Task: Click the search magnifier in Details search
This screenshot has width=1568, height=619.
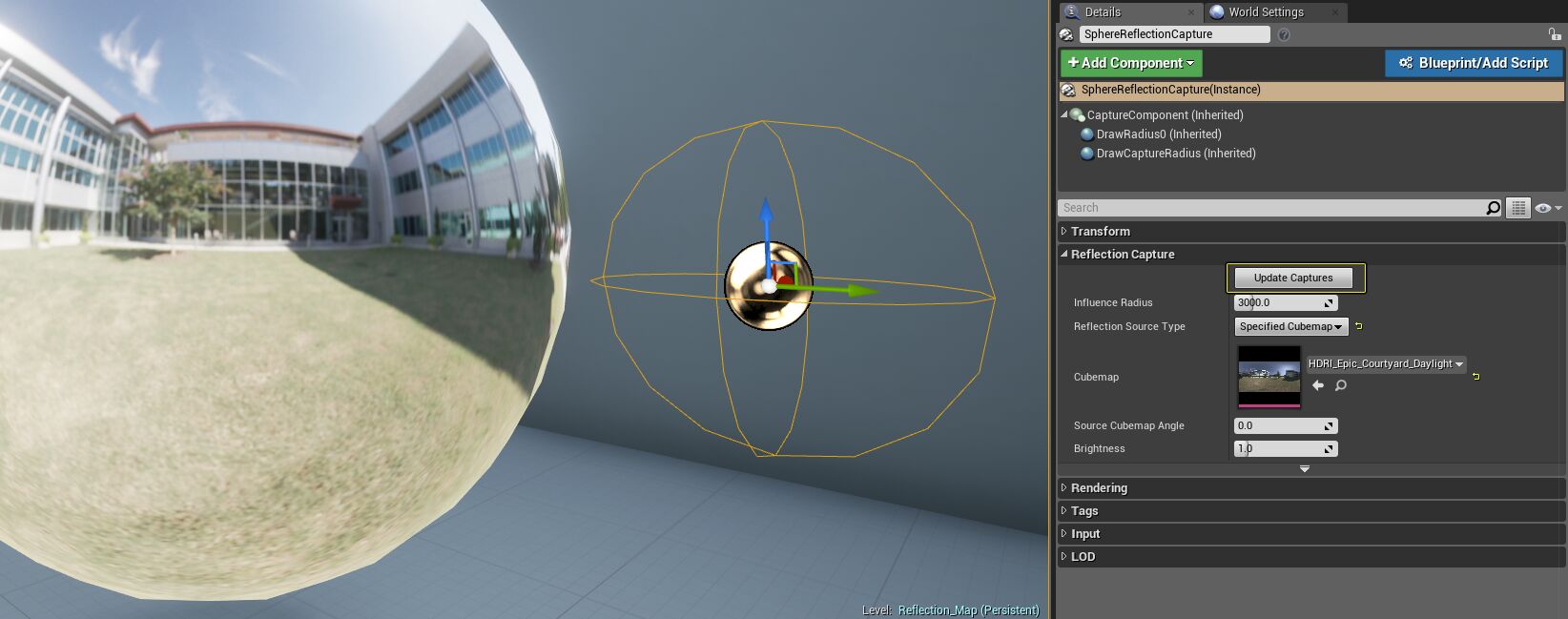Action: pos(1494,208)
